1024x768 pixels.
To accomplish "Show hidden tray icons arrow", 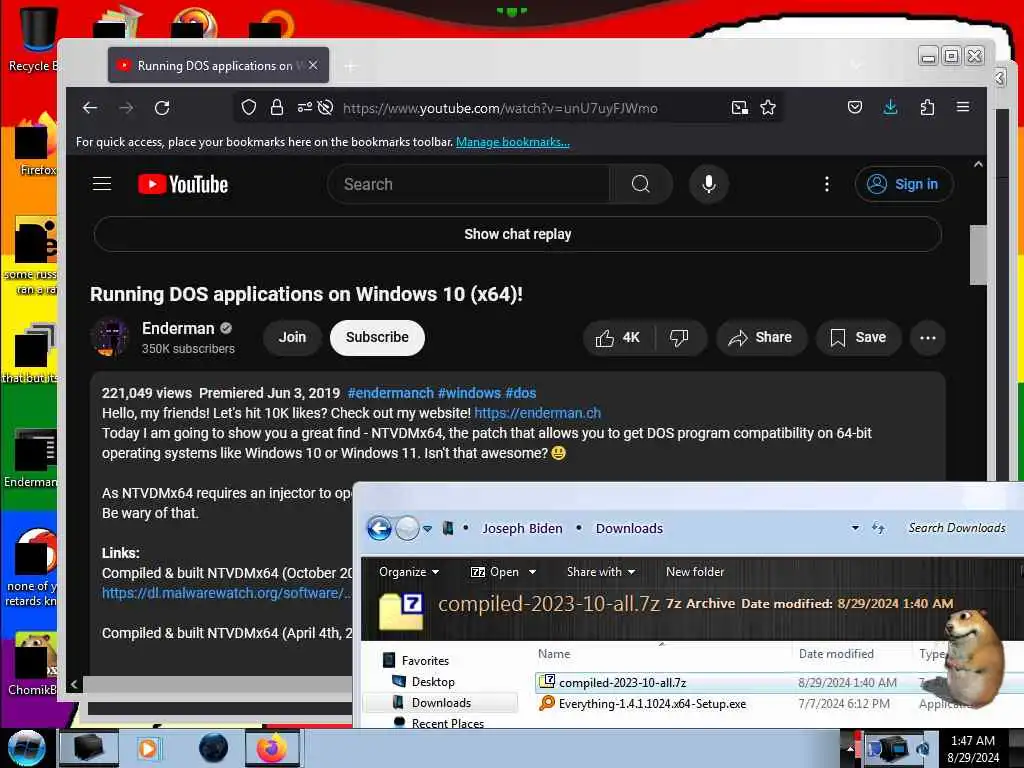I will [850, 748].
